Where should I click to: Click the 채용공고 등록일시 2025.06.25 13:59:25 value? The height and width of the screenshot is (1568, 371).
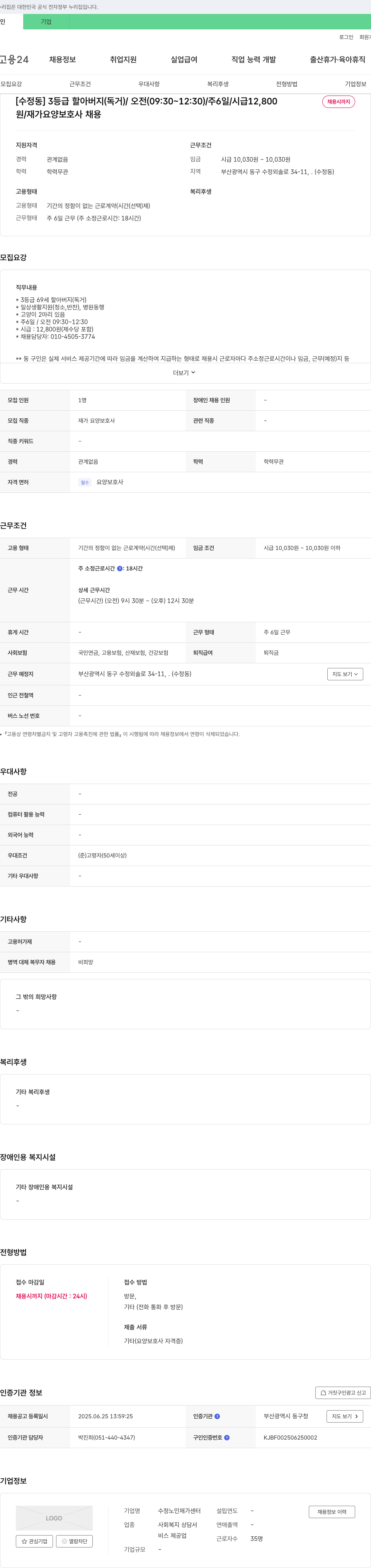click(105, 1416)
